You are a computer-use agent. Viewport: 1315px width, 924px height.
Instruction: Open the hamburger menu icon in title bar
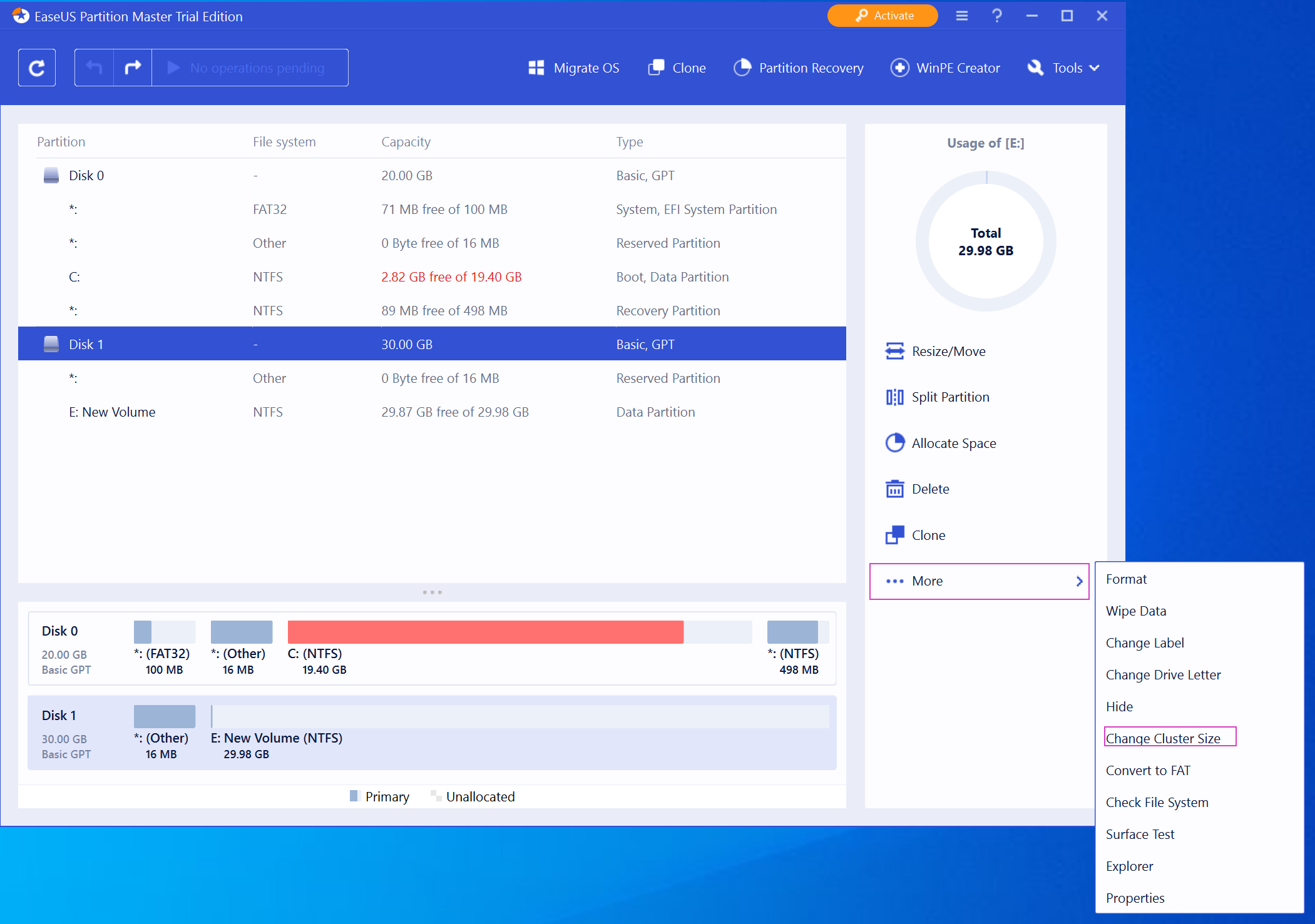coord(962,16)
